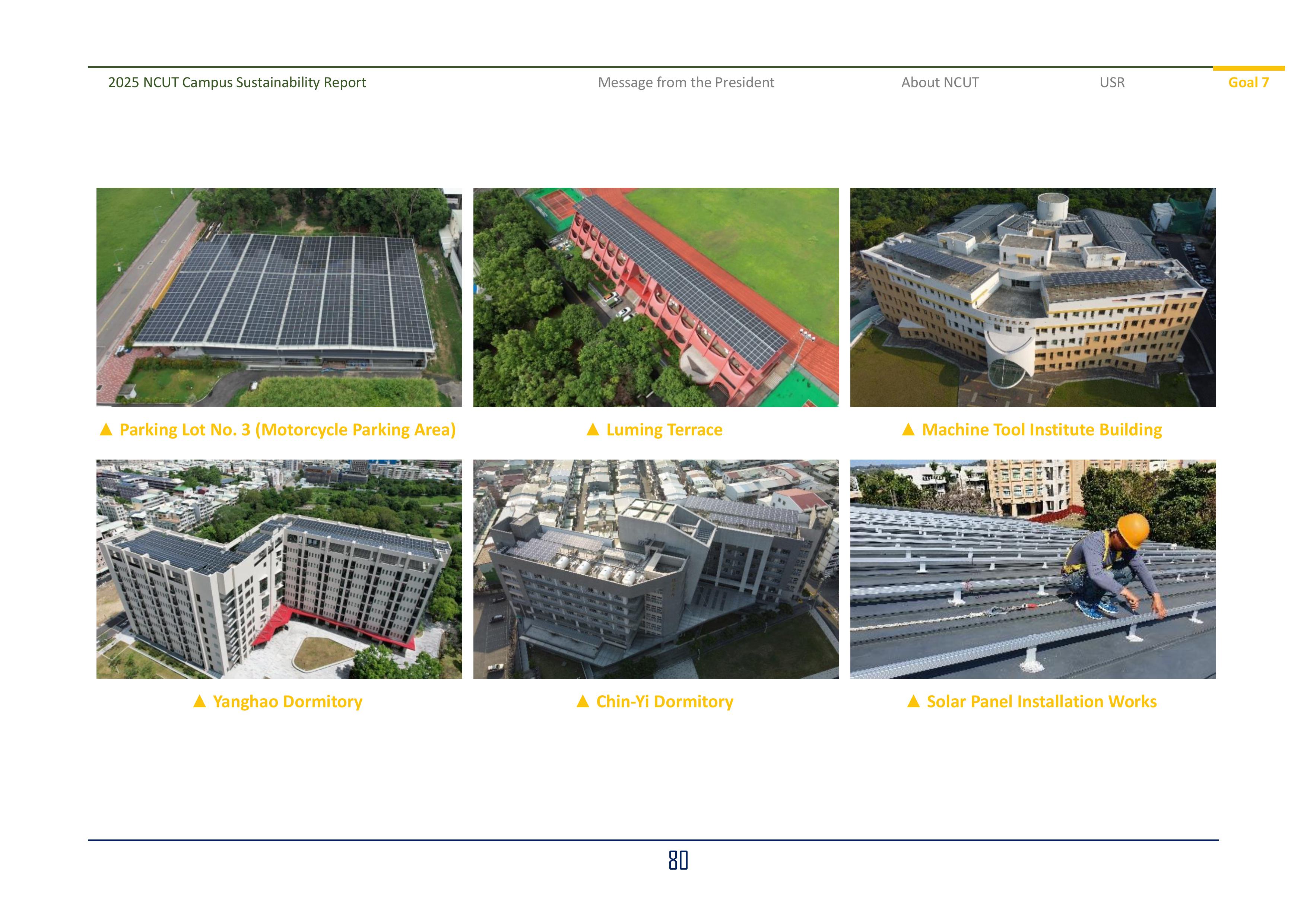Click the page number 80

(678, 860)
